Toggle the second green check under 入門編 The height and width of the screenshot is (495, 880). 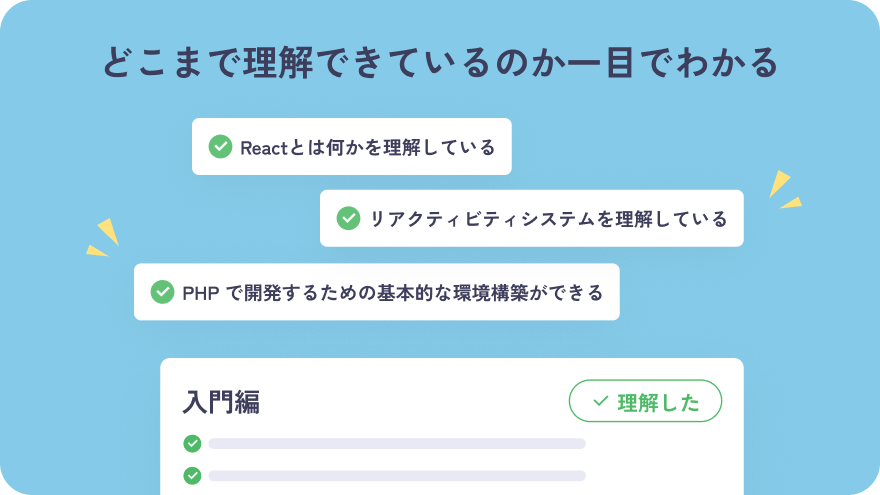pos(192,475)
